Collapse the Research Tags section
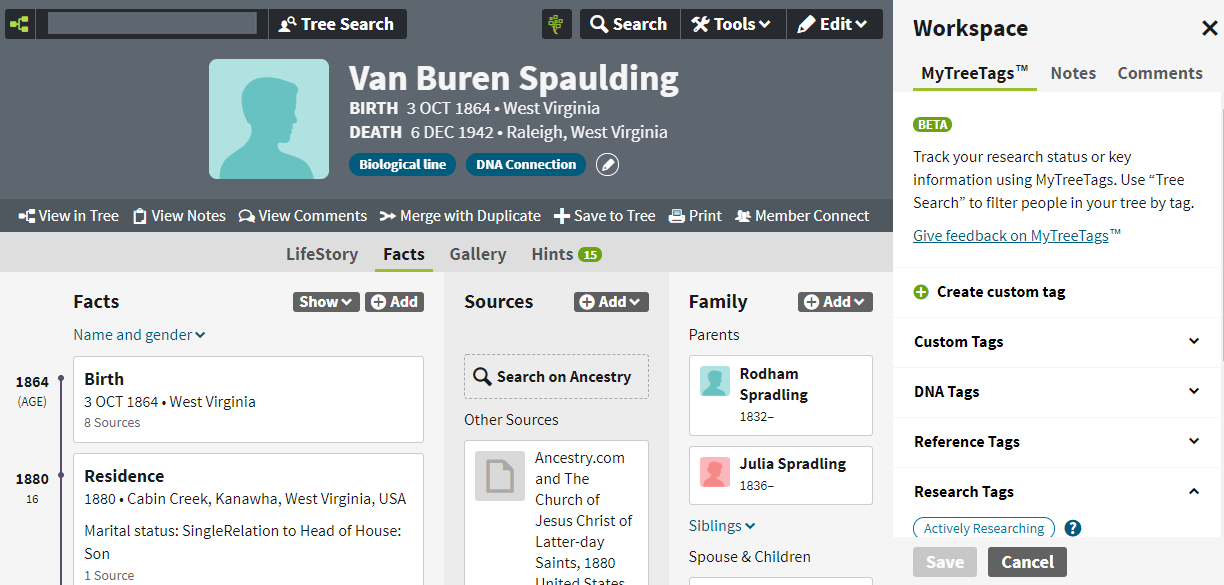The height and width of the screenshot is (585, 1224). [1057, 492]
